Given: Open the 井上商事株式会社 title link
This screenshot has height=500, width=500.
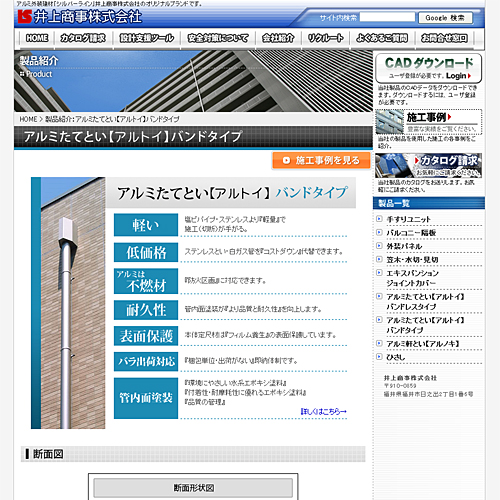Looking at the screenshot, I should pos(88,17).
